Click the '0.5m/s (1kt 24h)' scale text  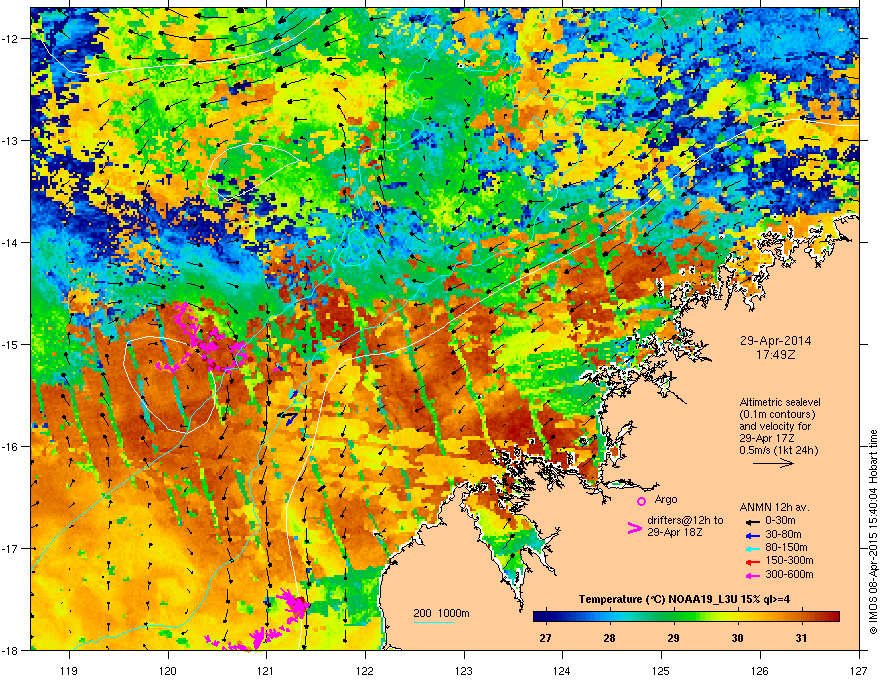779,450
